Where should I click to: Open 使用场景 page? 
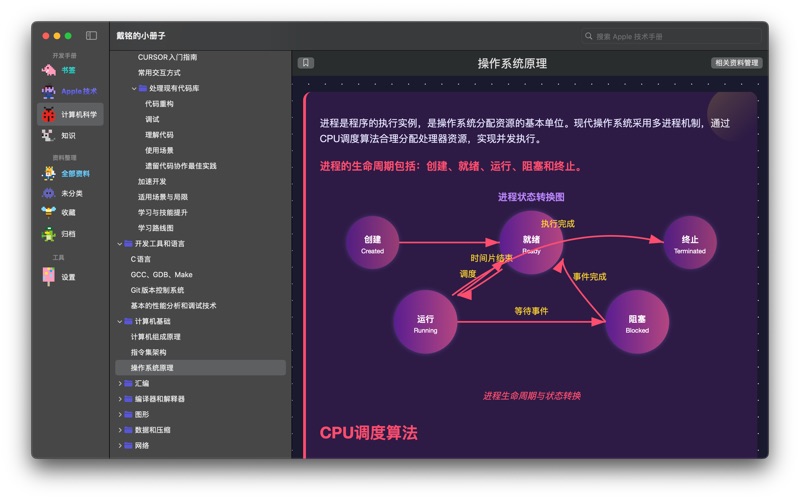[x=159, y=150]
